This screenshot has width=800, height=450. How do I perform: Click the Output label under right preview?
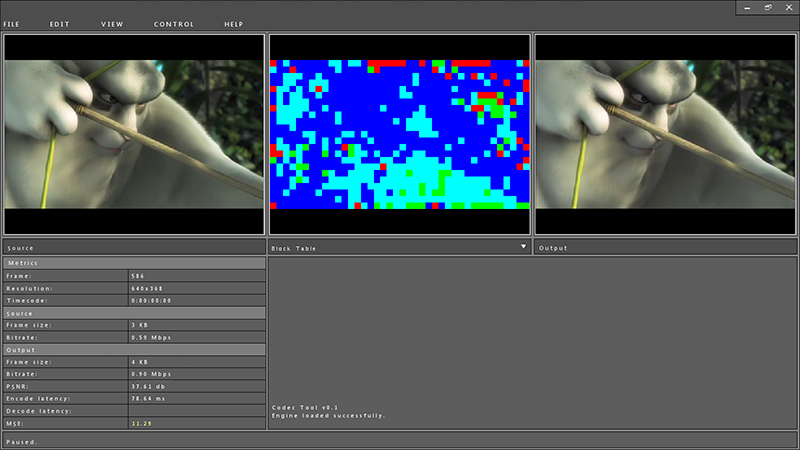point(553,248)
